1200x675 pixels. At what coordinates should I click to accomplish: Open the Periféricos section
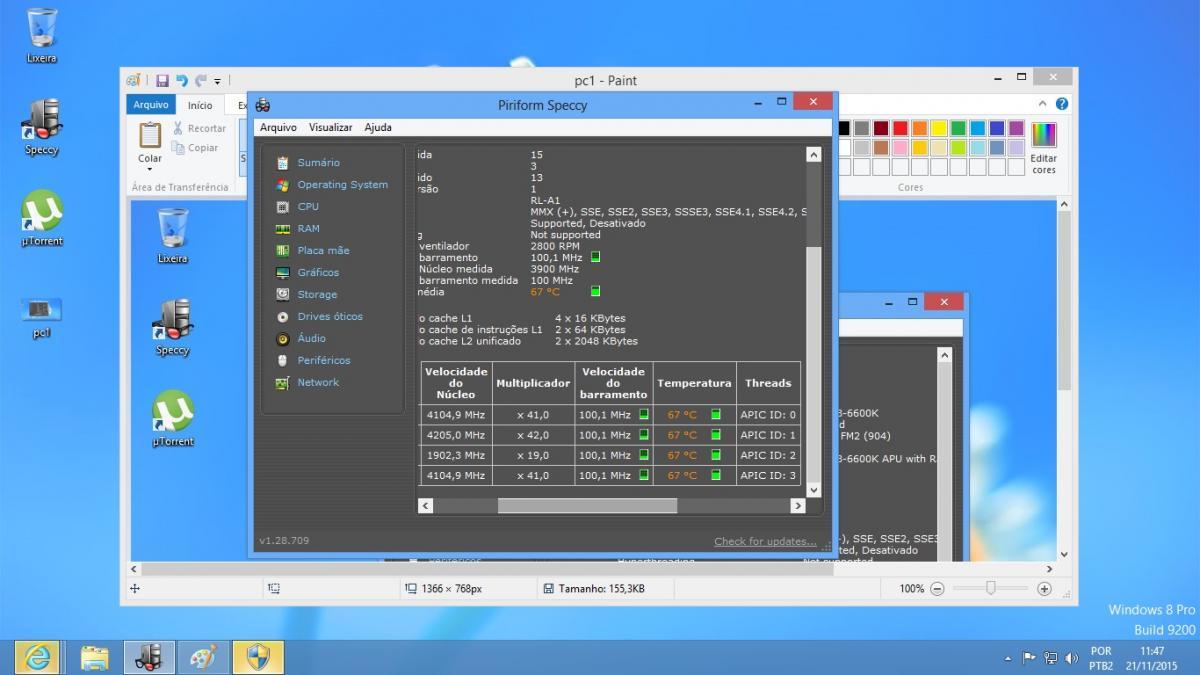tap(324, 360)
